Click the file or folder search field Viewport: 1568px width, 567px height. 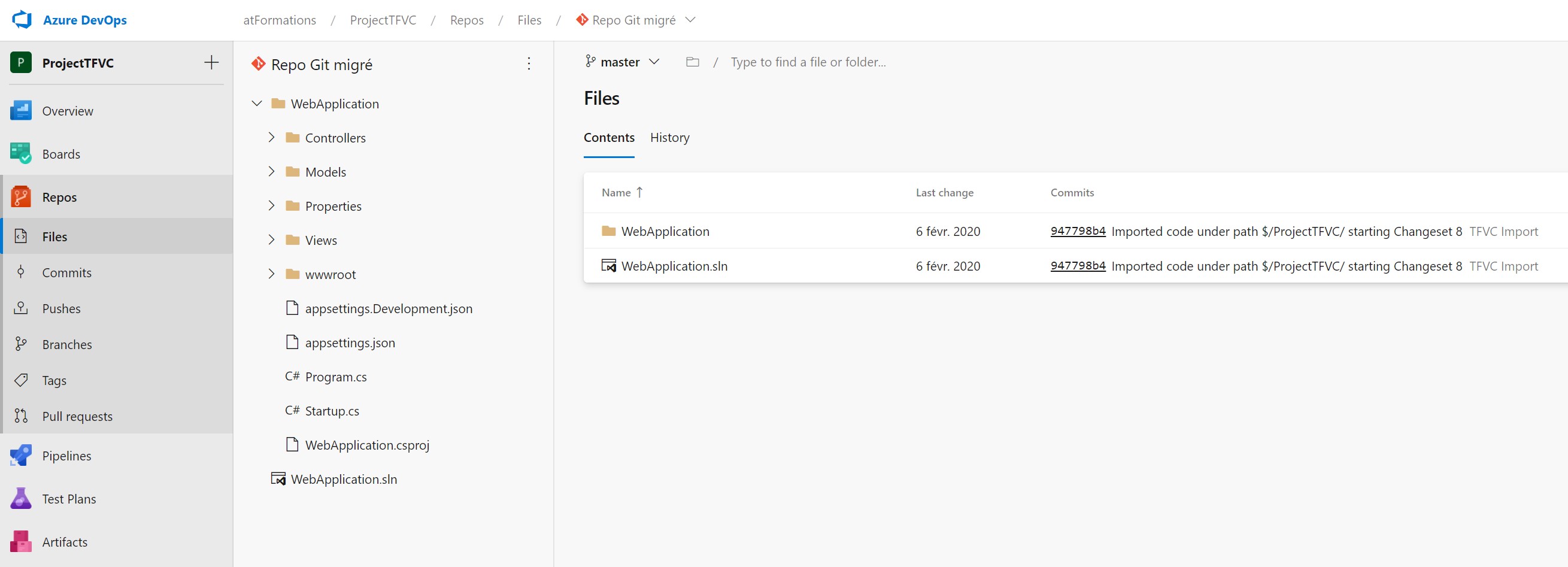pyautogui.click(x=808, y=62)
